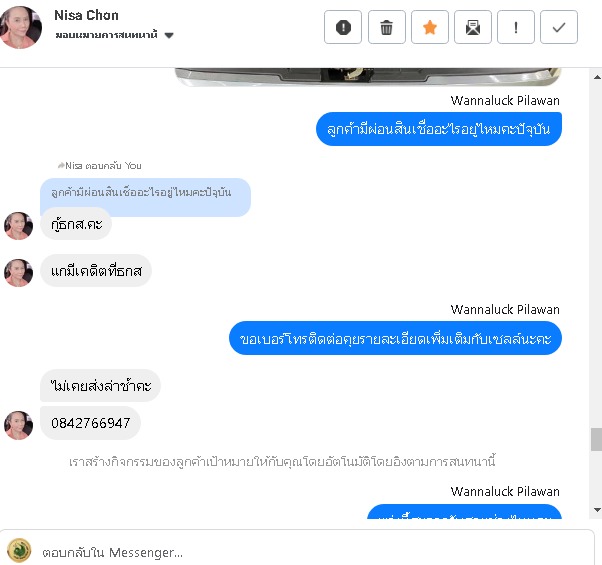Click the Nisa reply indicator arrow icon
602x565 pixels.
coord(61,165)
